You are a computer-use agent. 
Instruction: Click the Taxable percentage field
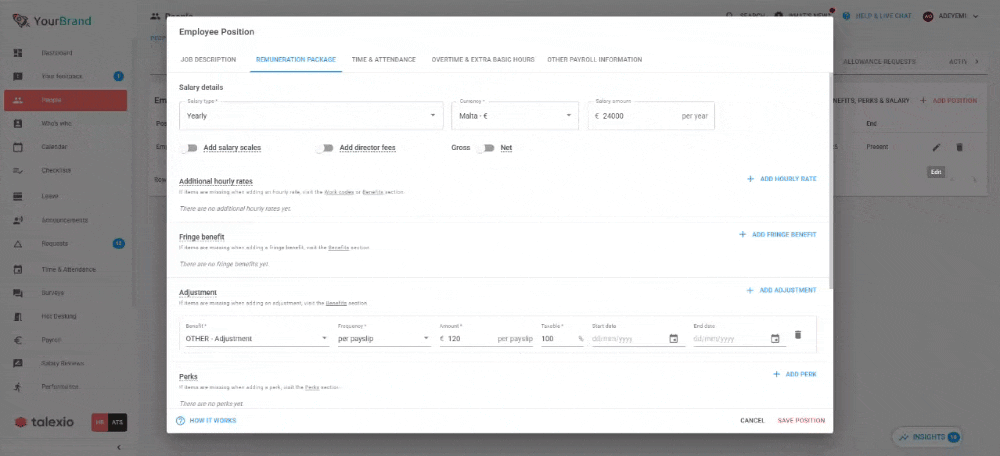point(562,339)
